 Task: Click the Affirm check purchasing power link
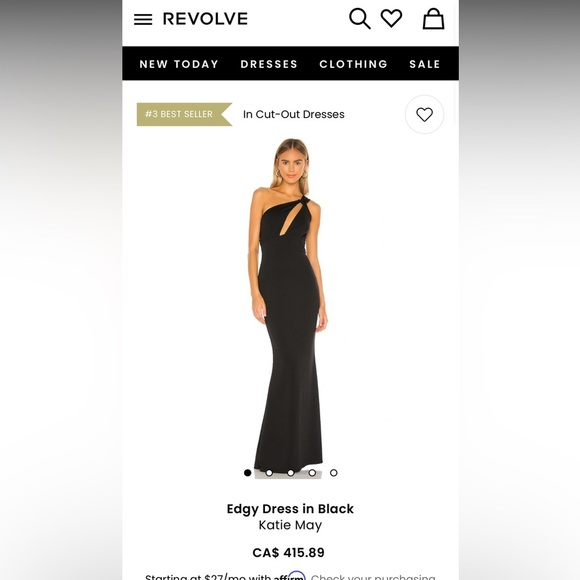373,577
